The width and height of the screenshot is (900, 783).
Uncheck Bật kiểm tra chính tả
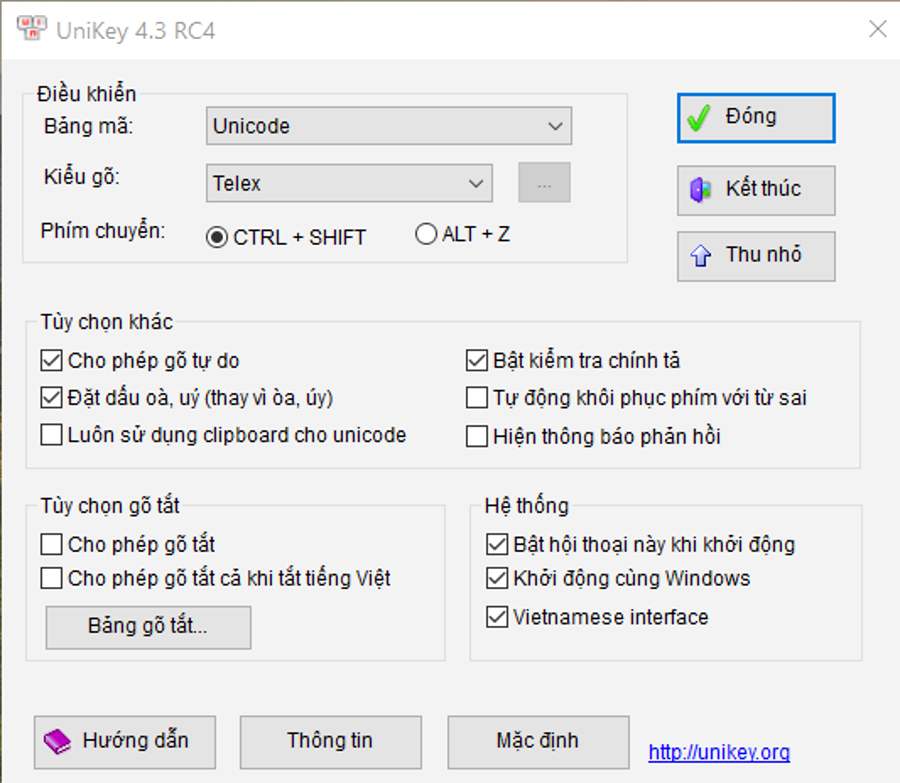tap(475, 359)
